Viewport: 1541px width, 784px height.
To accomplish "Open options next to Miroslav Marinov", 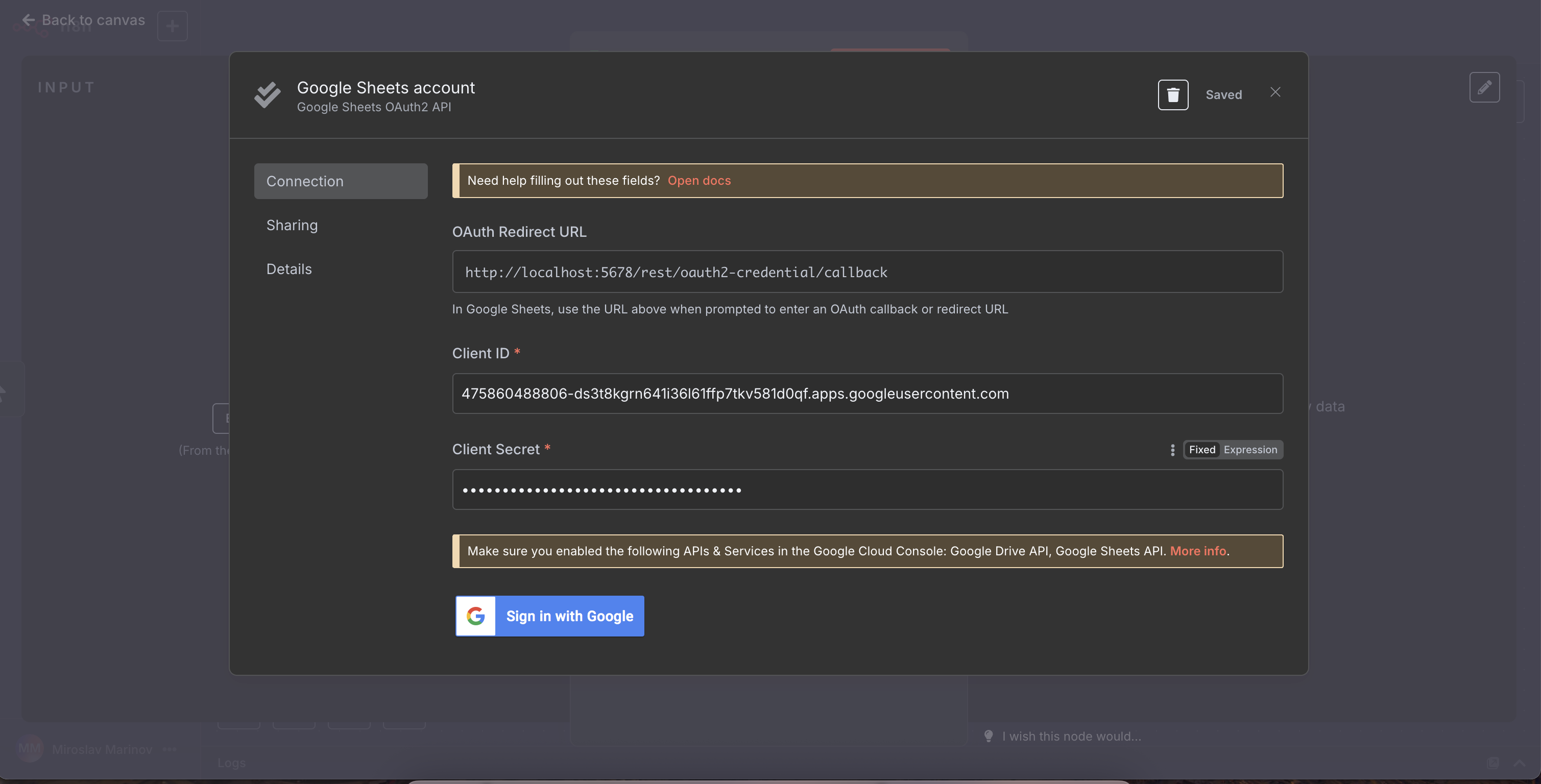I will [170, 750].
